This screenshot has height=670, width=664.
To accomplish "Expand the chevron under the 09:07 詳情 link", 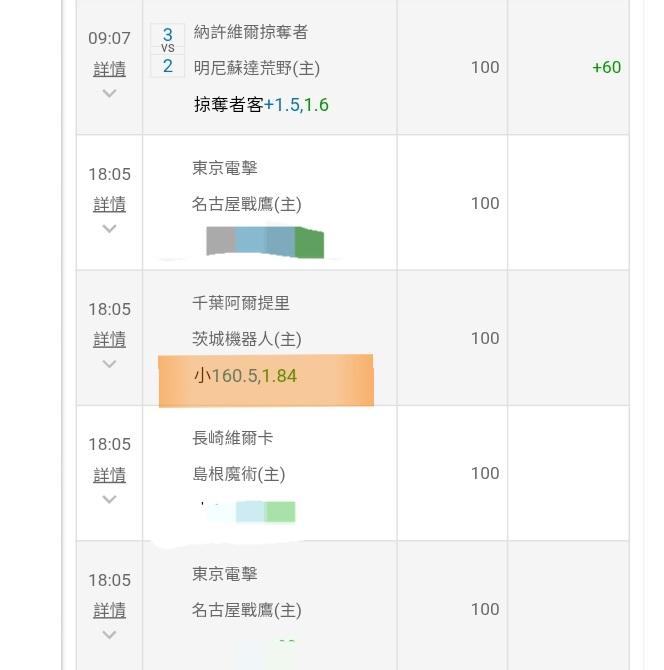I will 109,93.
